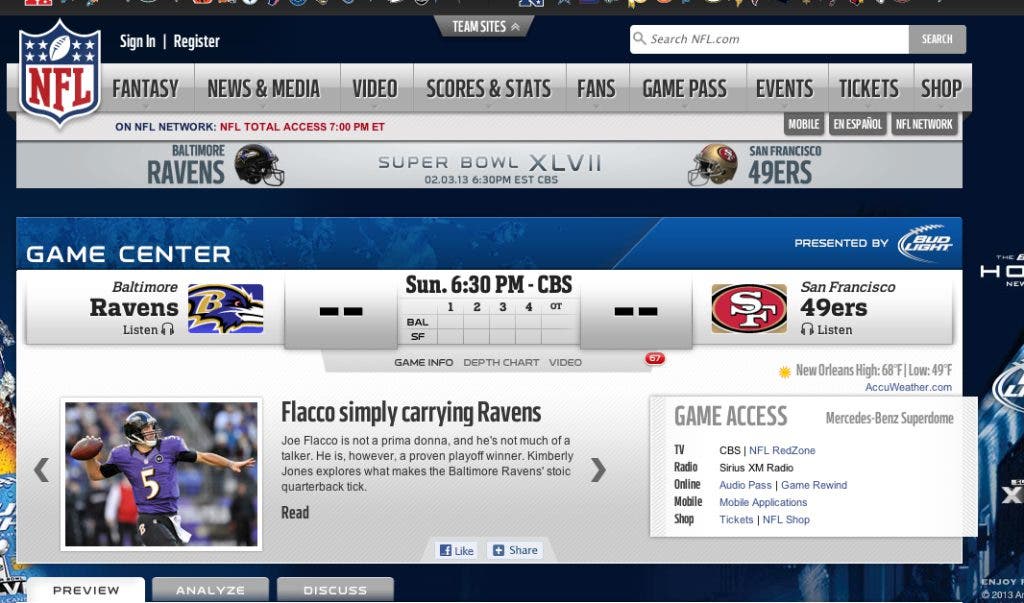
Task: Click the 'Sirius XM Radio' text
Action: coord(756,468)
